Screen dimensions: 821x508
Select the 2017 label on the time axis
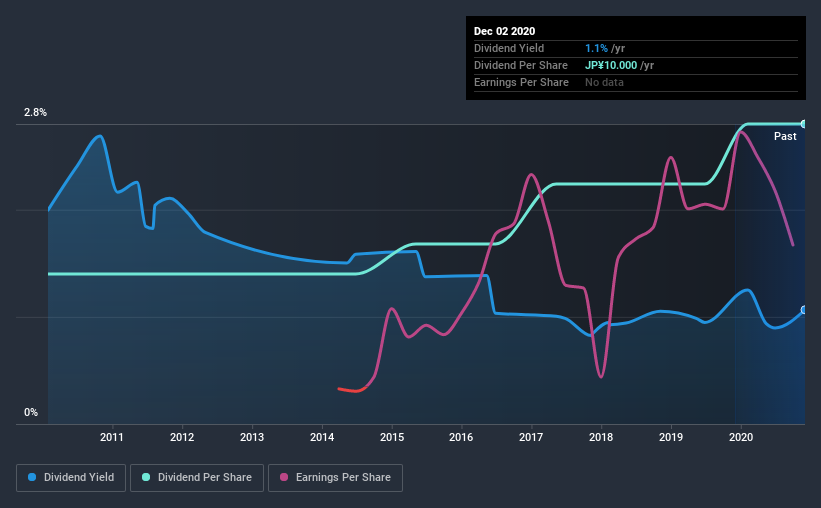pos(531,437)
